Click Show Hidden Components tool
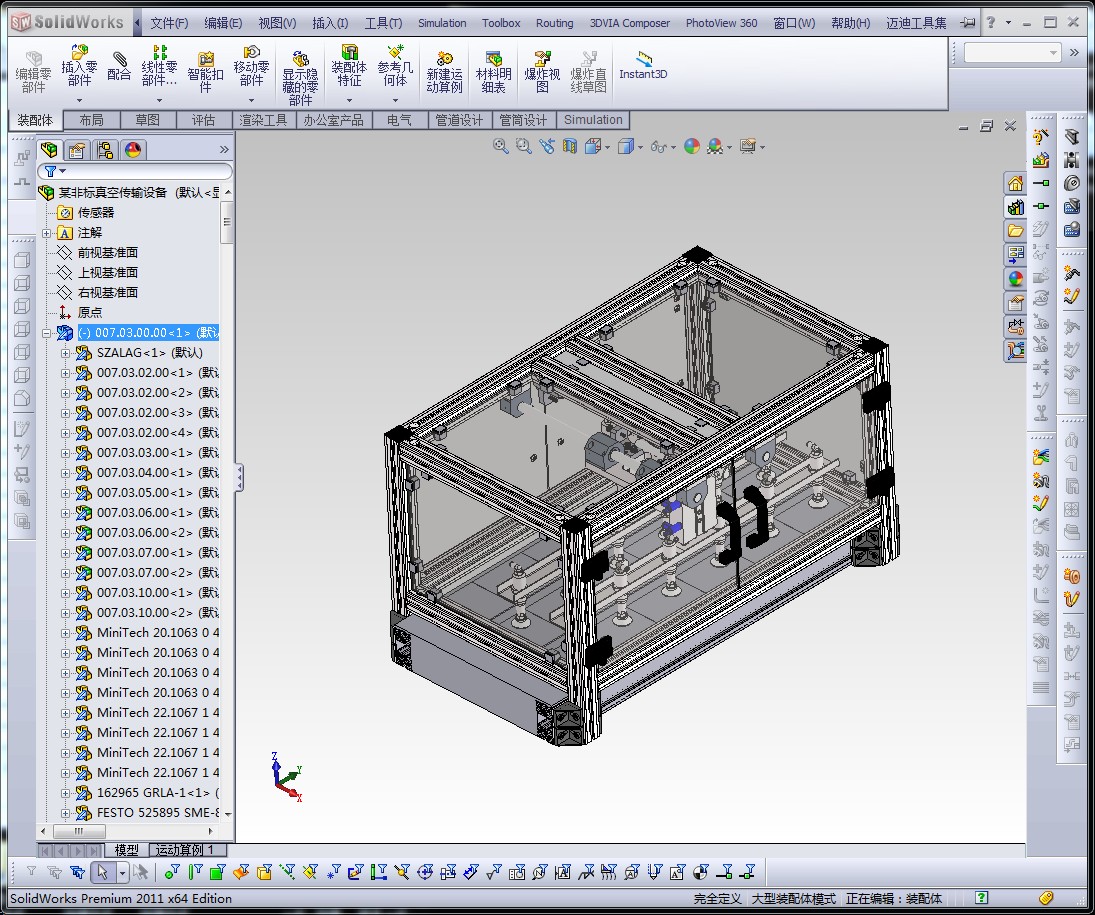This screenshot has width=1095, height=915. click(x=300, y=77)
